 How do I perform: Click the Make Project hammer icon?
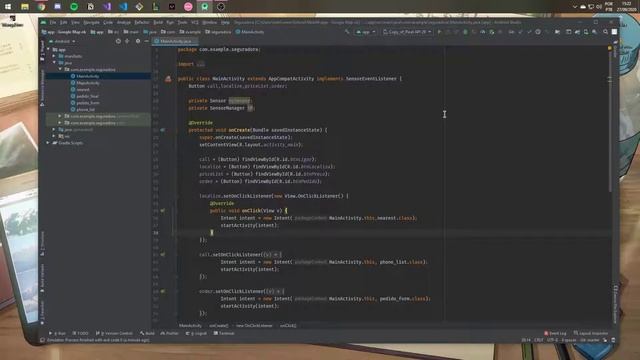[347, 32]
